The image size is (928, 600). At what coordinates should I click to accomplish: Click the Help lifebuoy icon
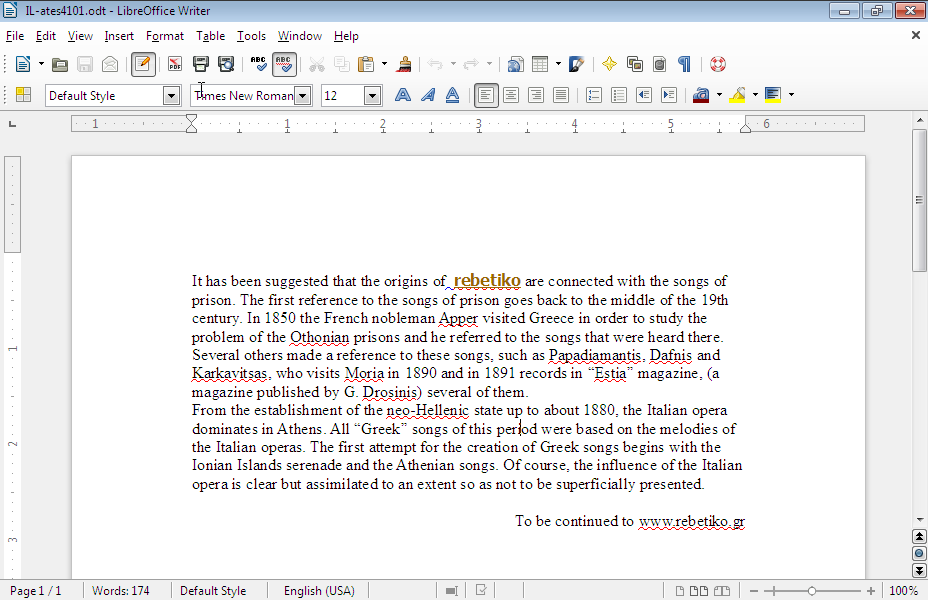pos(718,64)
